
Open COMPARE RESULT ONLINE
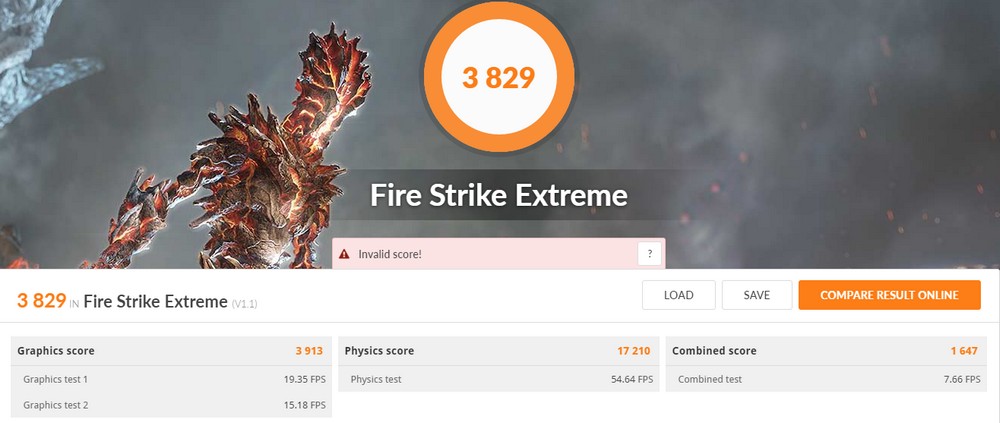(889, 295)
